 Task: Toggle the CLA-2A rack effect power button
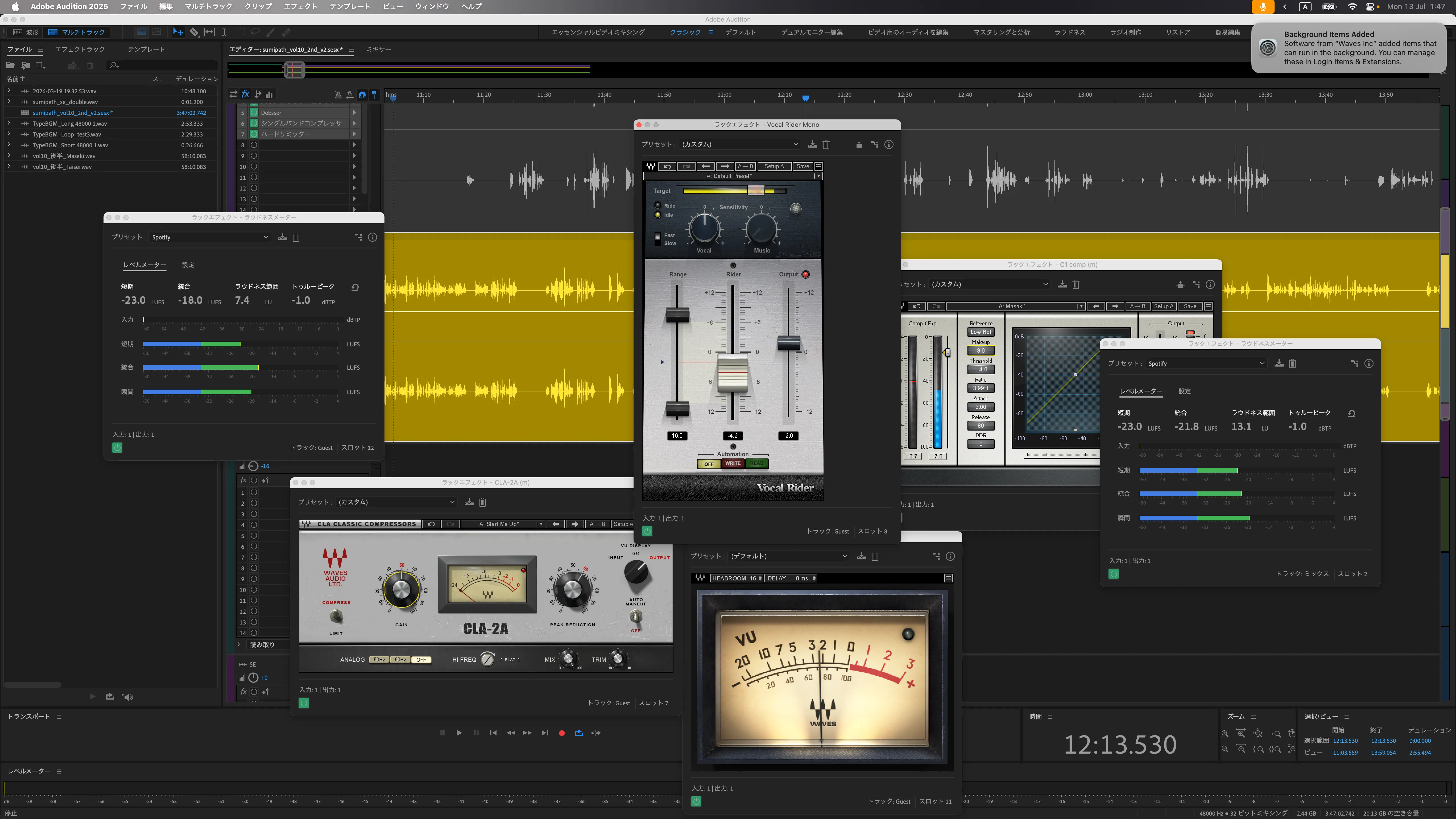pos(303,703)
